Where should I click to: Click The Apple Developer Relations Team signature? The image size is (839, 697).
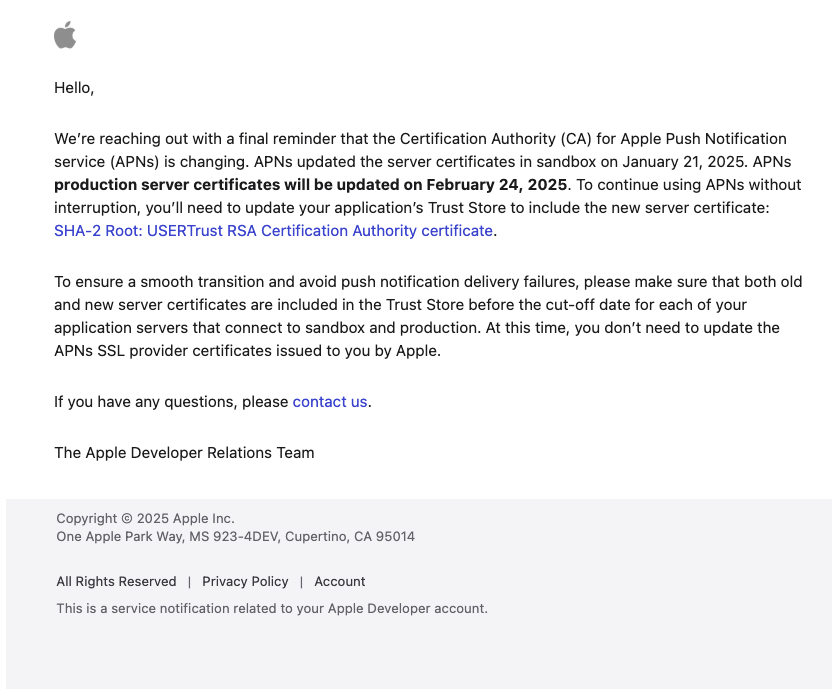coord(184,453)
